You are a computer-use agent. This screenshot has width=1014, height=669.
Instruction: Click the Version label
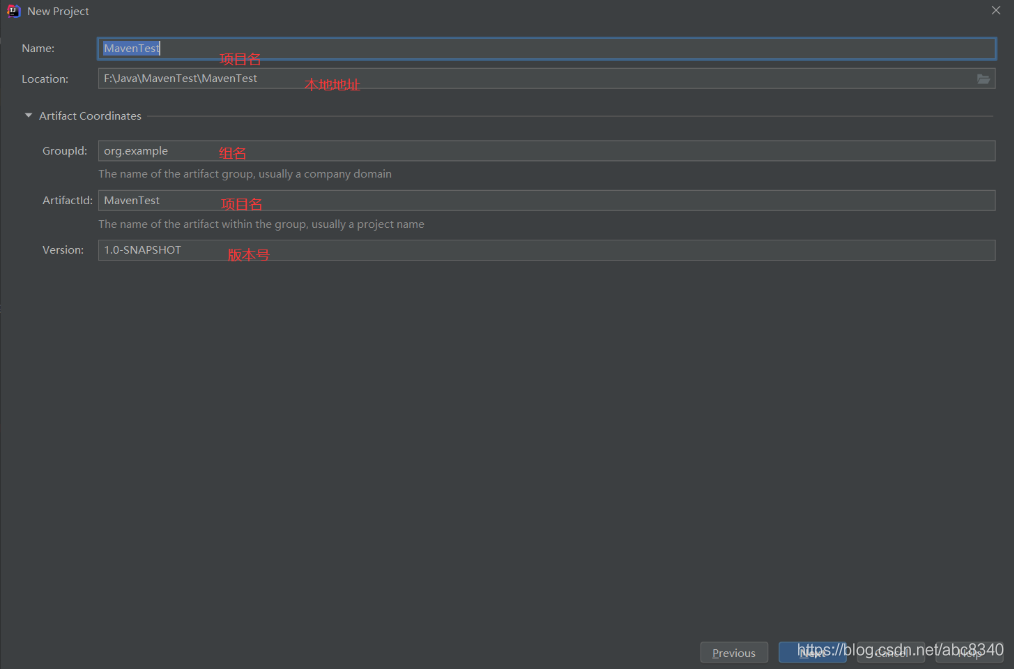(63, 250)
